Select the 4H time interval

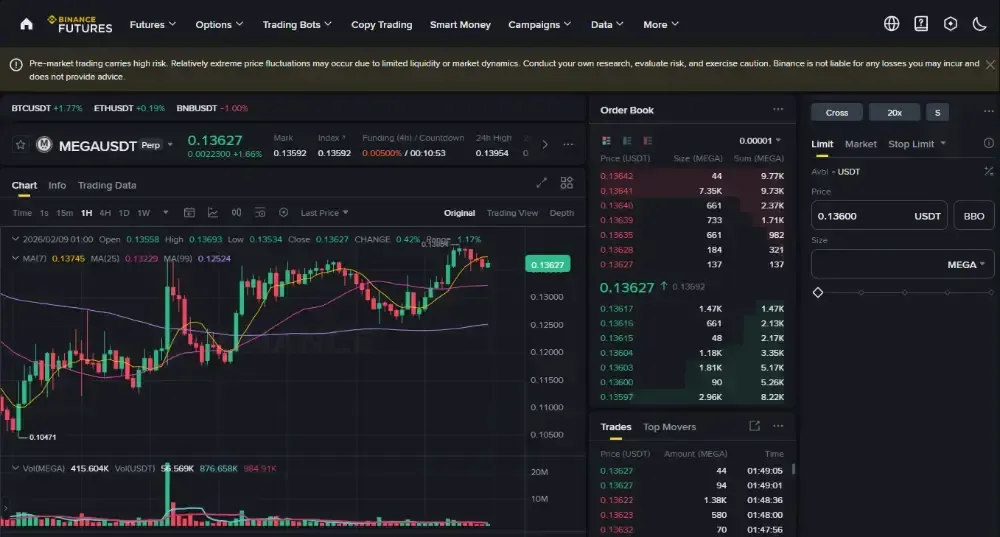click(x=105, y=213)
